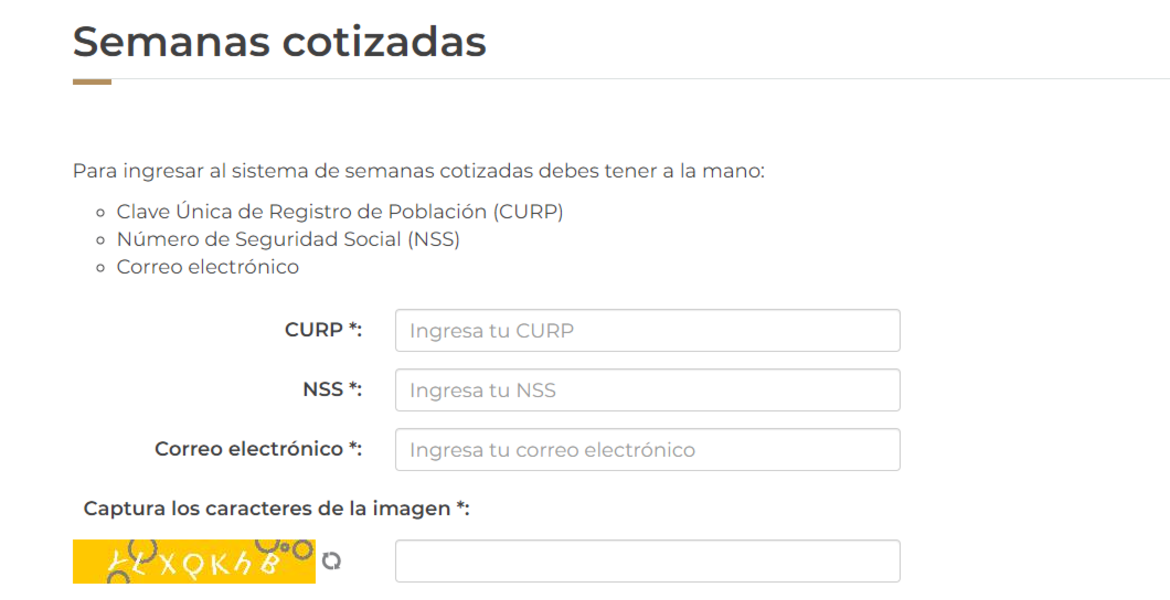Screen dimensions: 1170x600
Task: Focus the CURP input field
Action: [x=647, y=331]
